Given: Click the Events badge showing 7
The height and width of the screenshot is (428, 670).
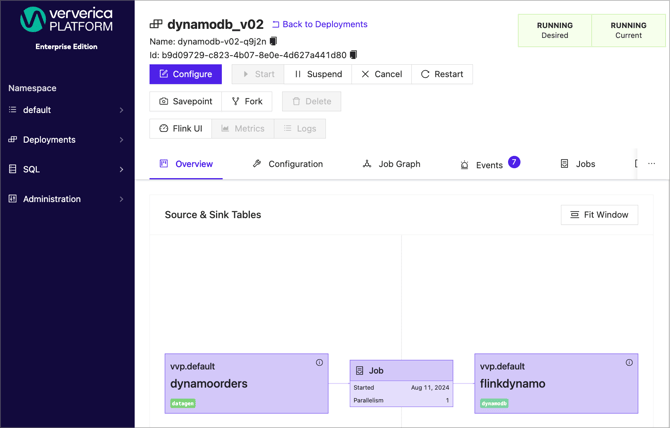Looking at the screenshot, I should 514,162.
